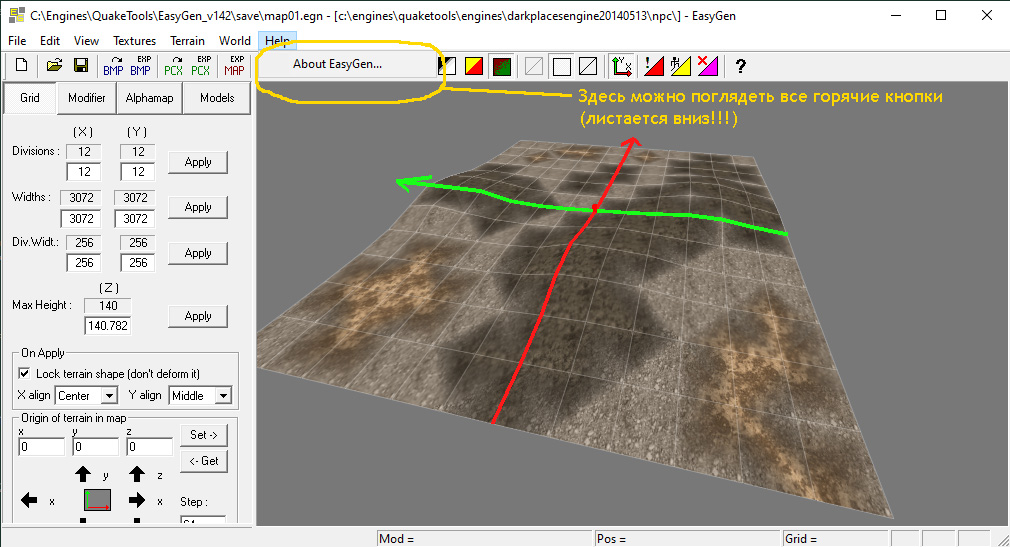
Task: Click the origin x coordinate field
Action: coord(42,446)
